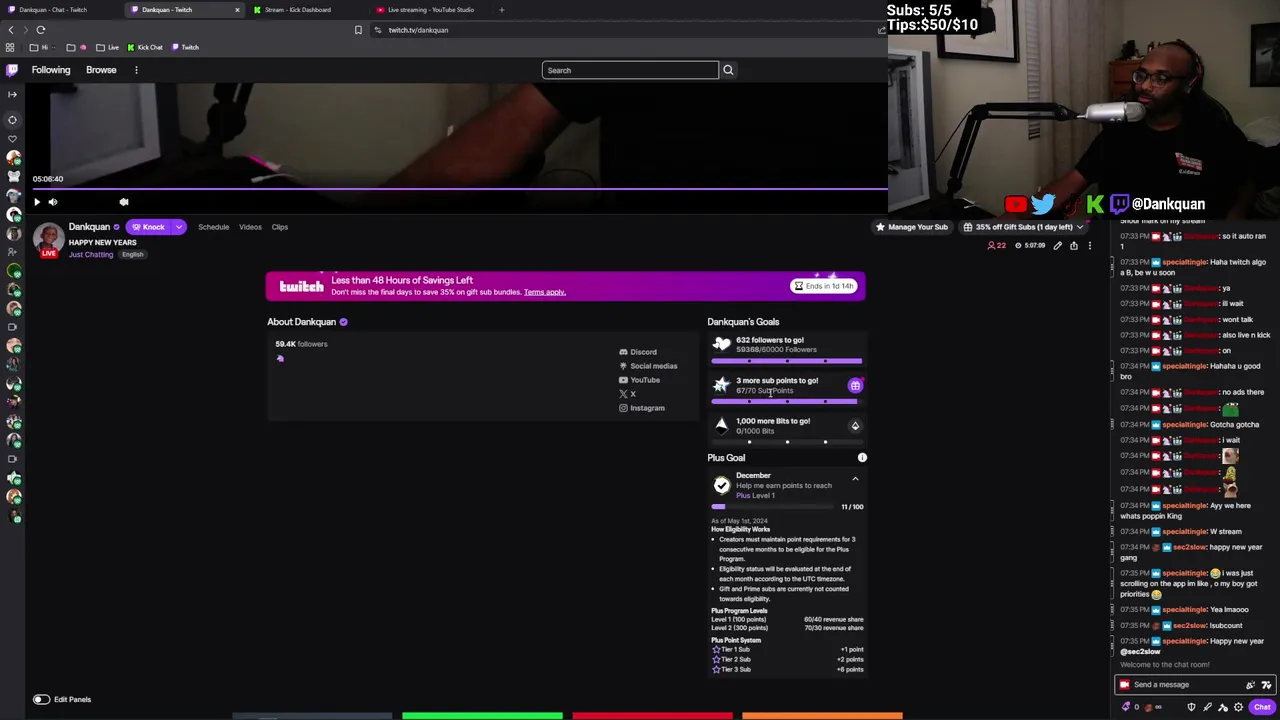
Task: Click Dankquan's channel avatar
Action: point(48,238)
